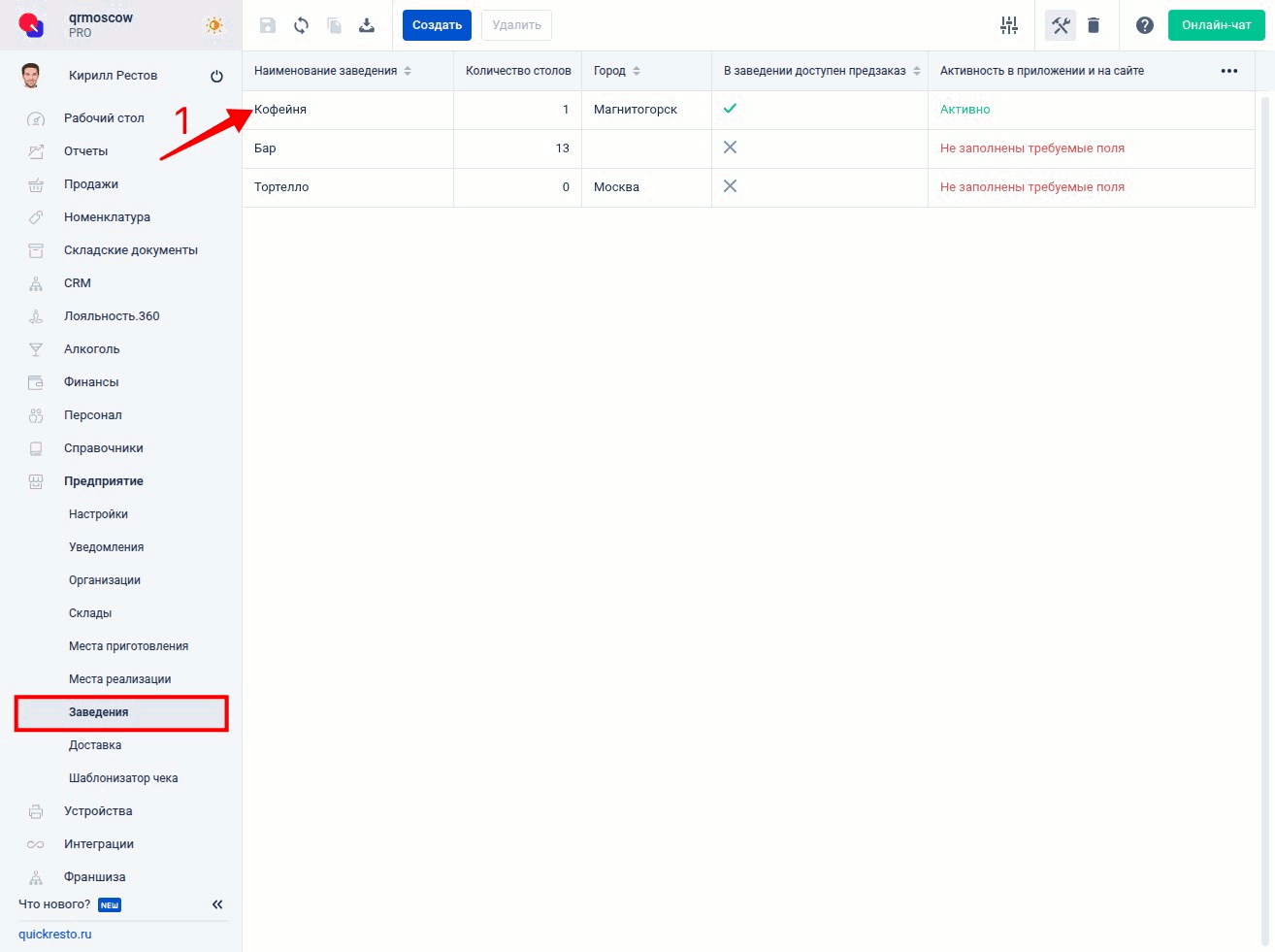Image resolution: width=1275 pixels, height=952 pixels.
Task: Click the save disk icon in toolbar
Action: [268, 25]
